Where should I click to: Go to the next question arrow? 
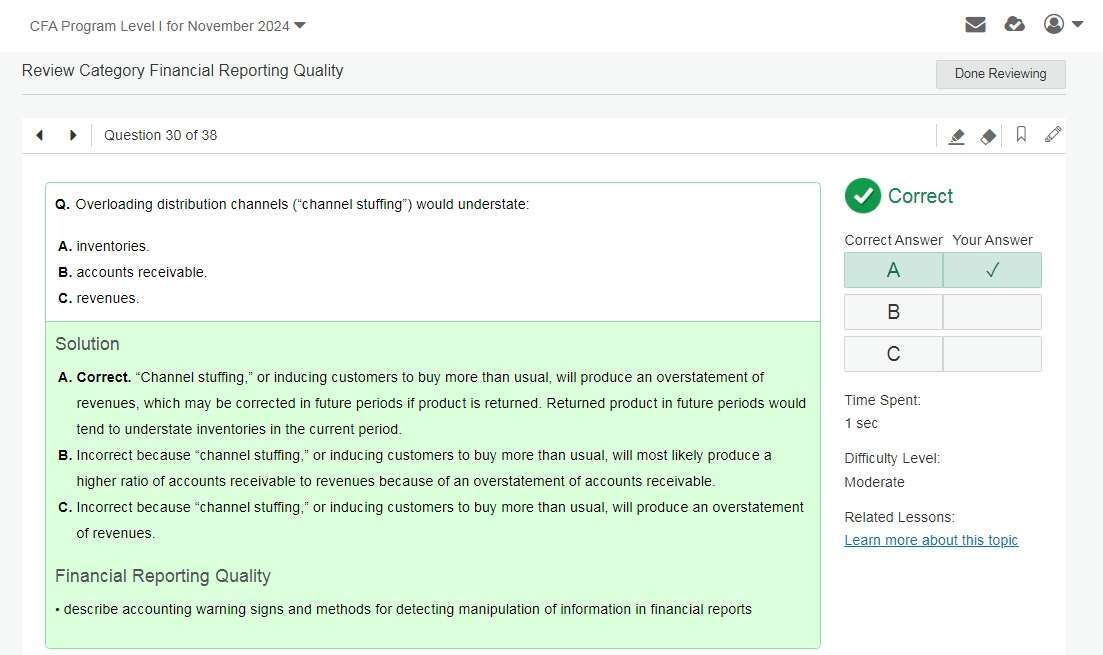(72, 135)
